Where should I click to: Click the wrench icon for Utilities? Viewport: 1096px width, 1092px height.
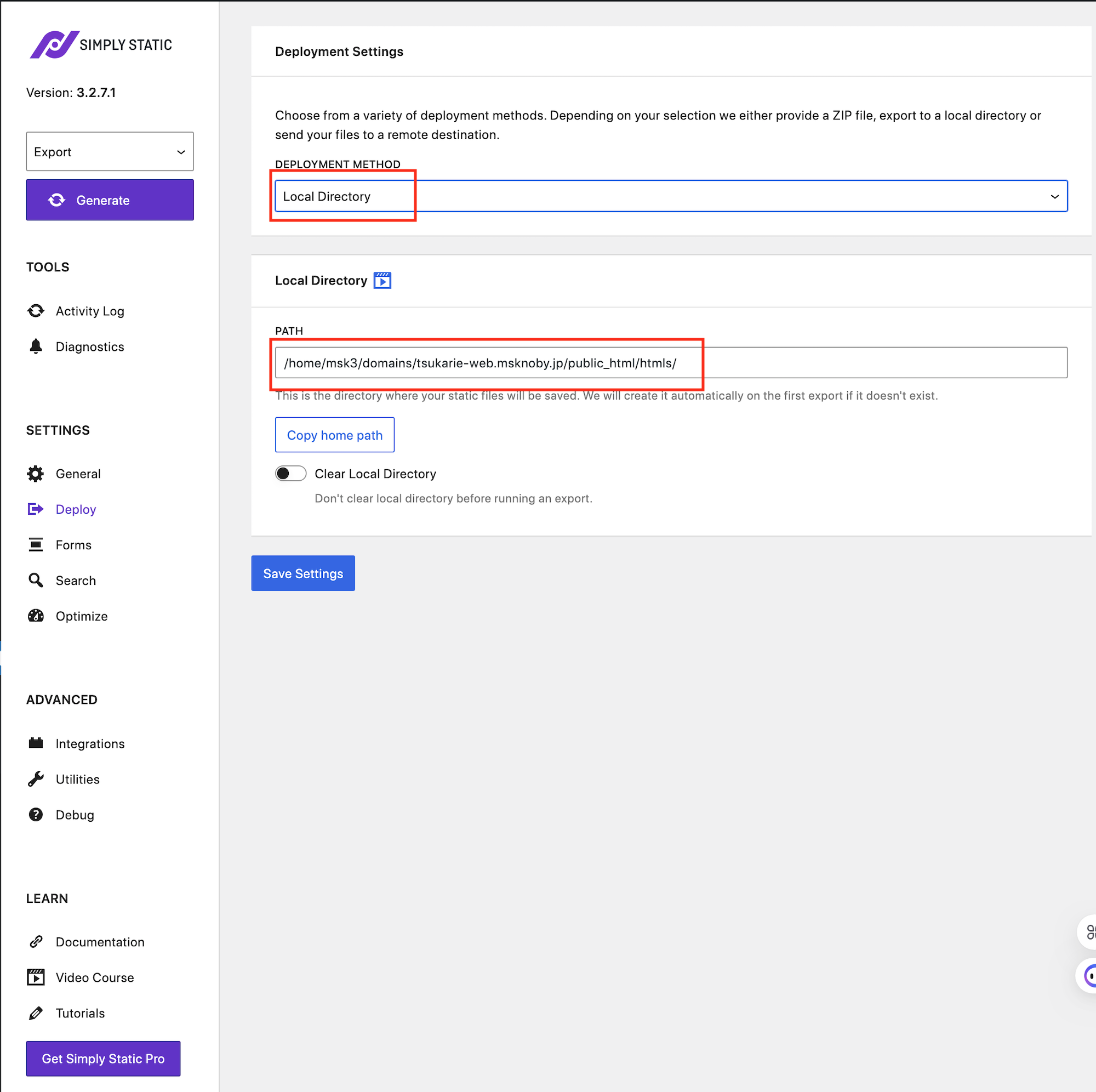click(x=36, y=778)
